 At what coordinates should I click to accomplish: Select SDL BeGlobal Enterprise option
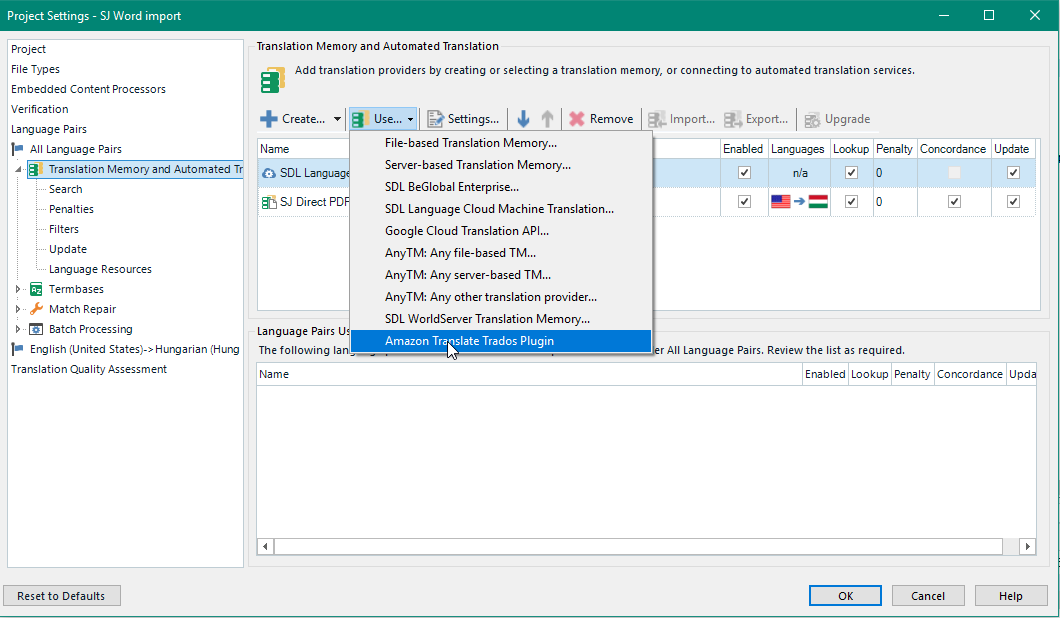point(501,187)
